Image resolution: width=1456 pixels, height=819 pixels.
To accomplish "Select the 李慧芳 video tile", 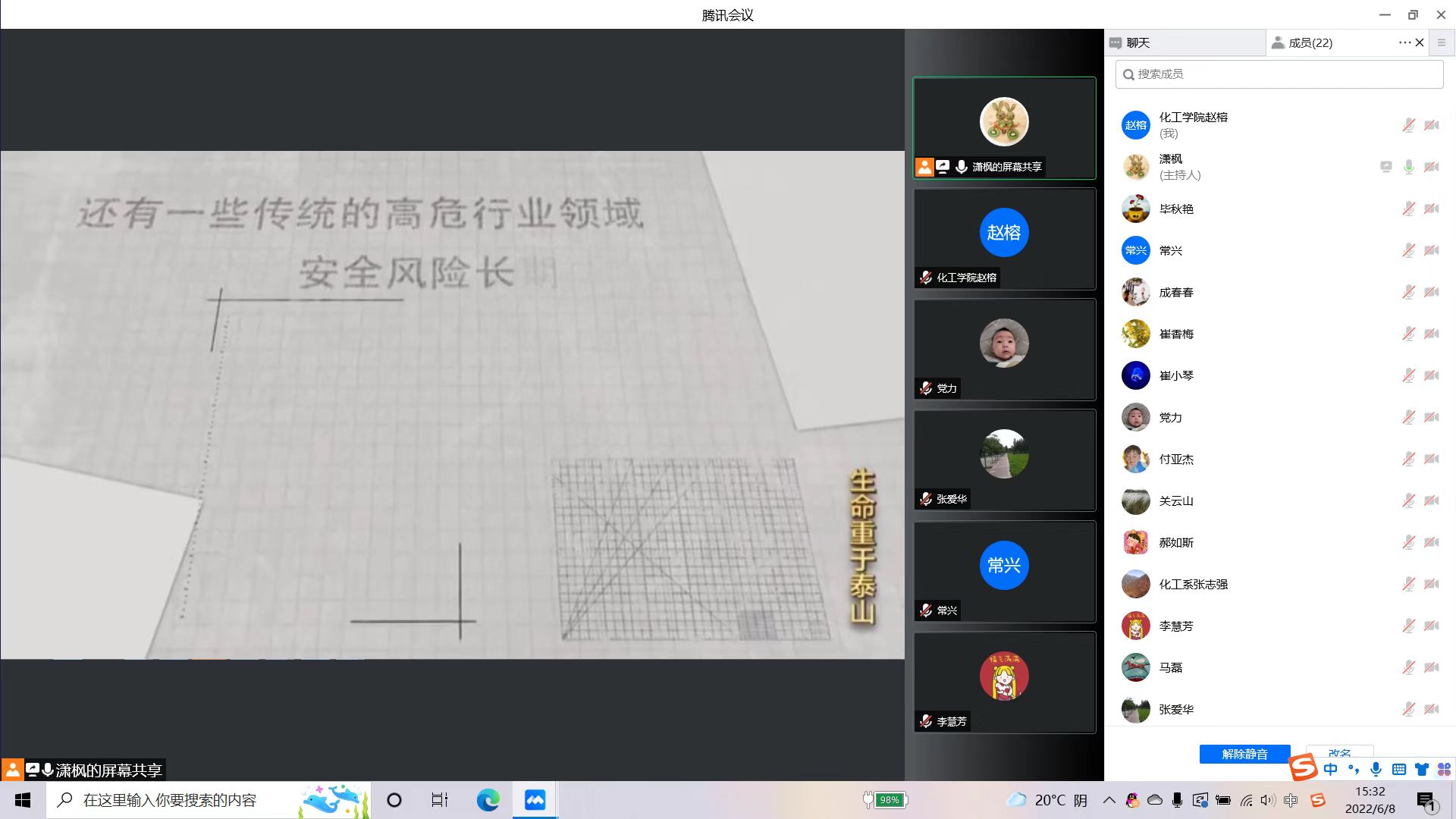I will [x=1004, y=682].
